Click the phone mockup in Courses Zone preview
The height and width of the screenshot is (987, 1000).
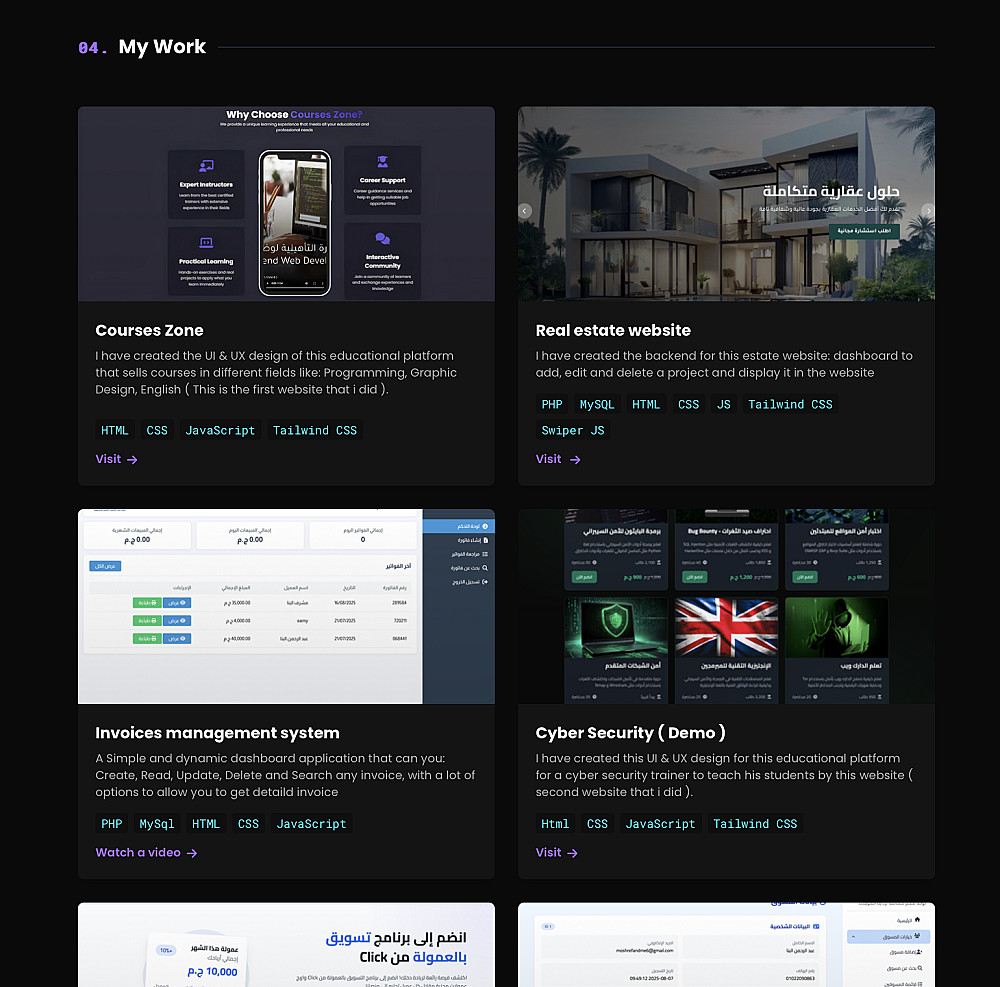click(295, 223)
